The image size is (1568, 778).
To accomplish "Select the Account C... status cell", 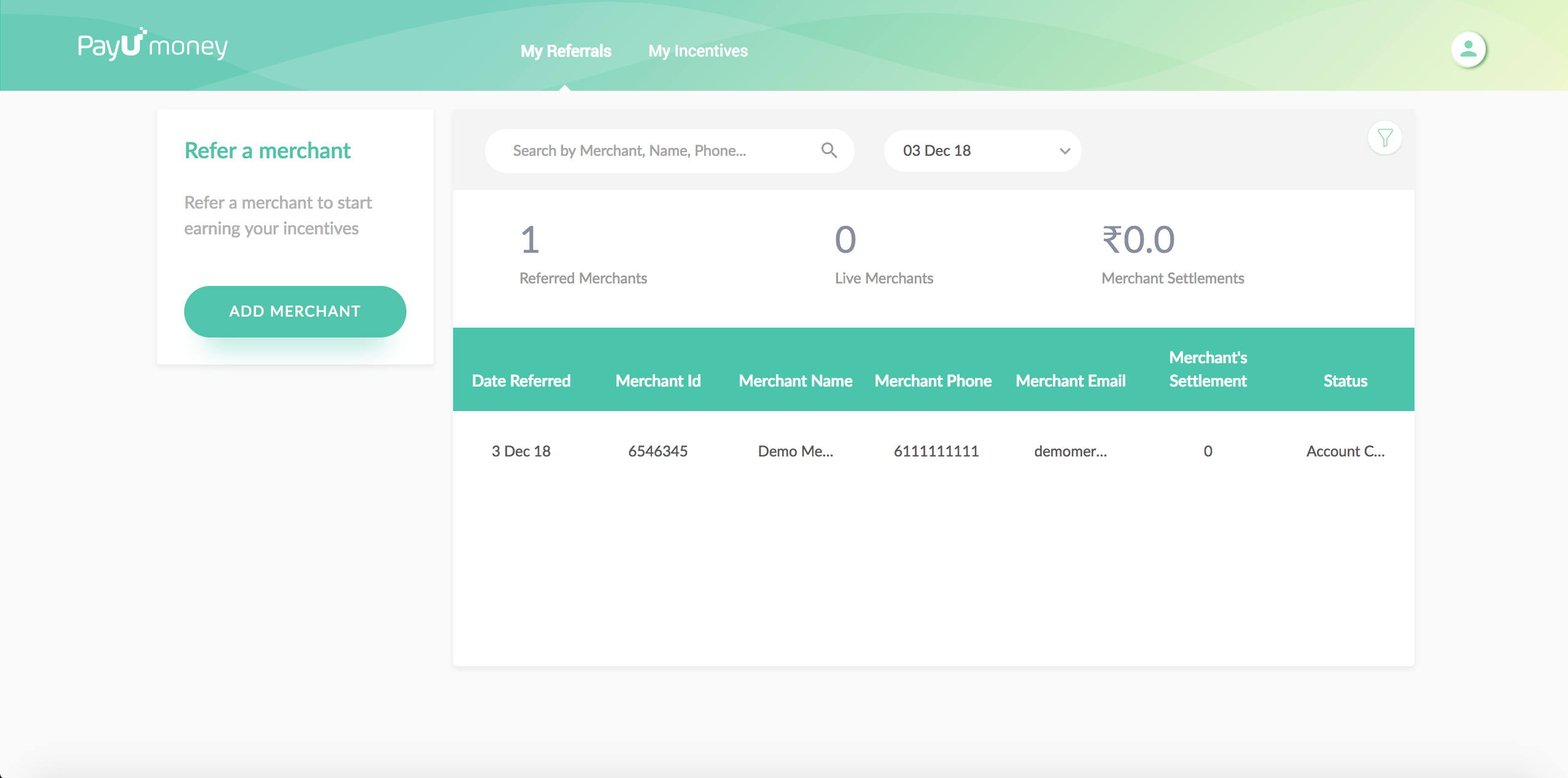I will coord(1345,451).
